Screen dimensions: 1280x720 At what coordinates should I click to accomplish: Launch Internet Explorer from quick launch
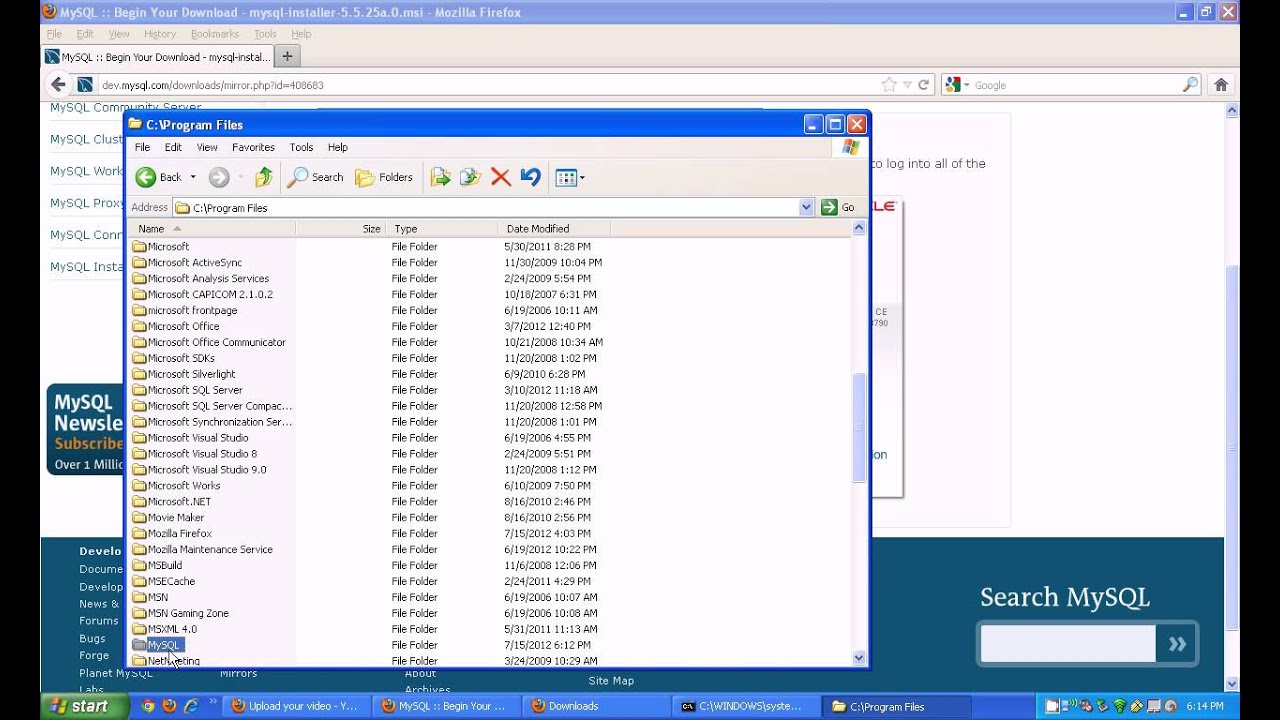click(190, 706)
